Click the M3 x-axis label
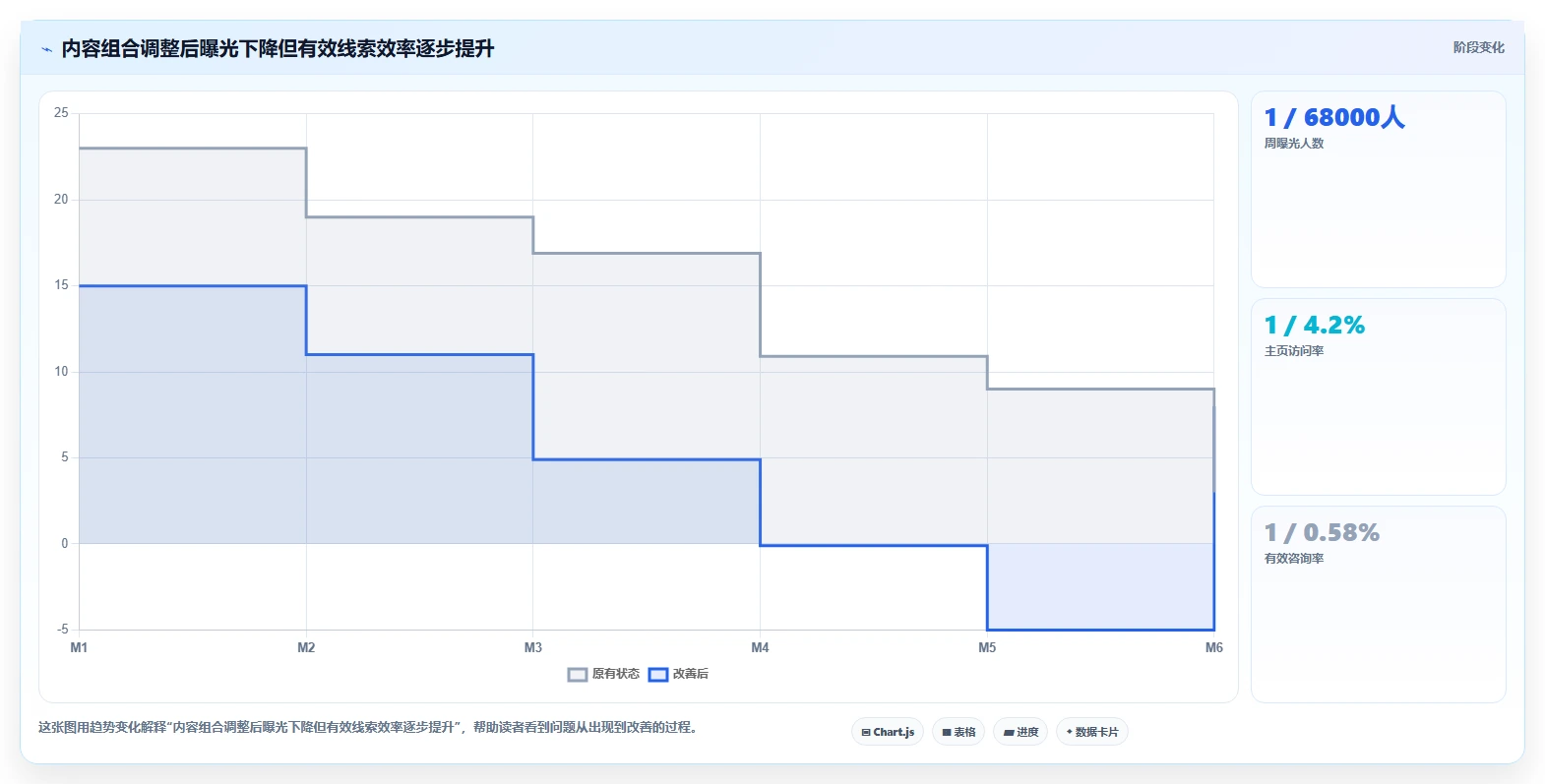 [x=533, y=647]
